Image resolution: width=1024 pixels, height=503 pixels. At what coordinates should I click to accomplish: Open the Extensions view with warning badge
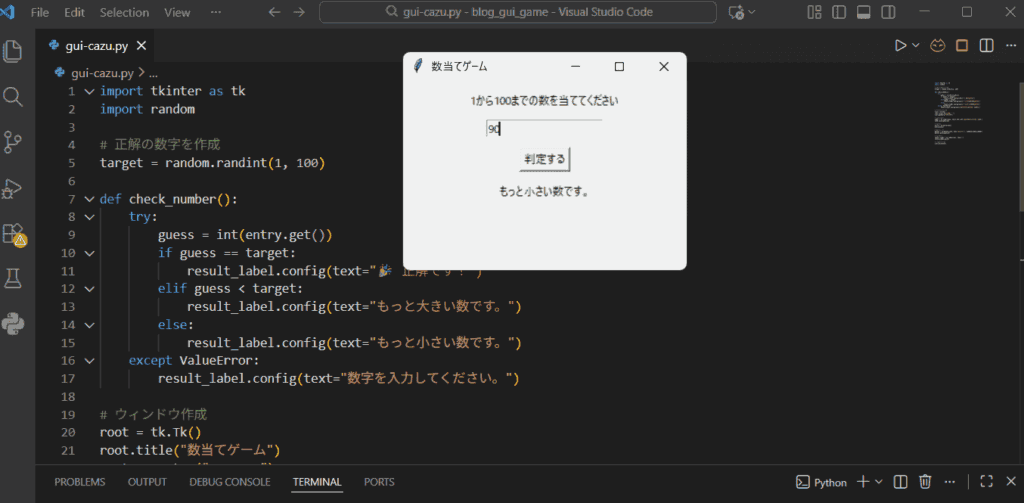[x=14, y=234]
